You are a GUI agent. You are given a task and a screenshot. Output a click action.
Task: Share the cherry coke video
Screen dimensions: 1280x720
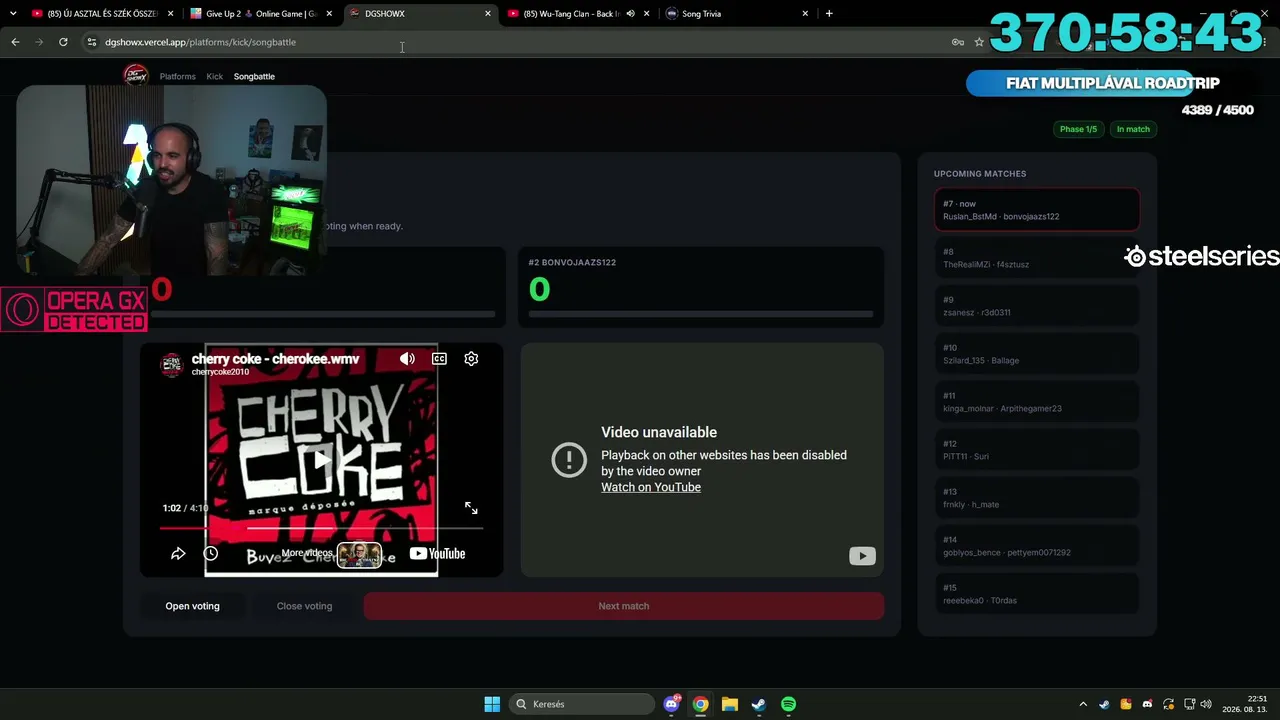click(178, 553)
